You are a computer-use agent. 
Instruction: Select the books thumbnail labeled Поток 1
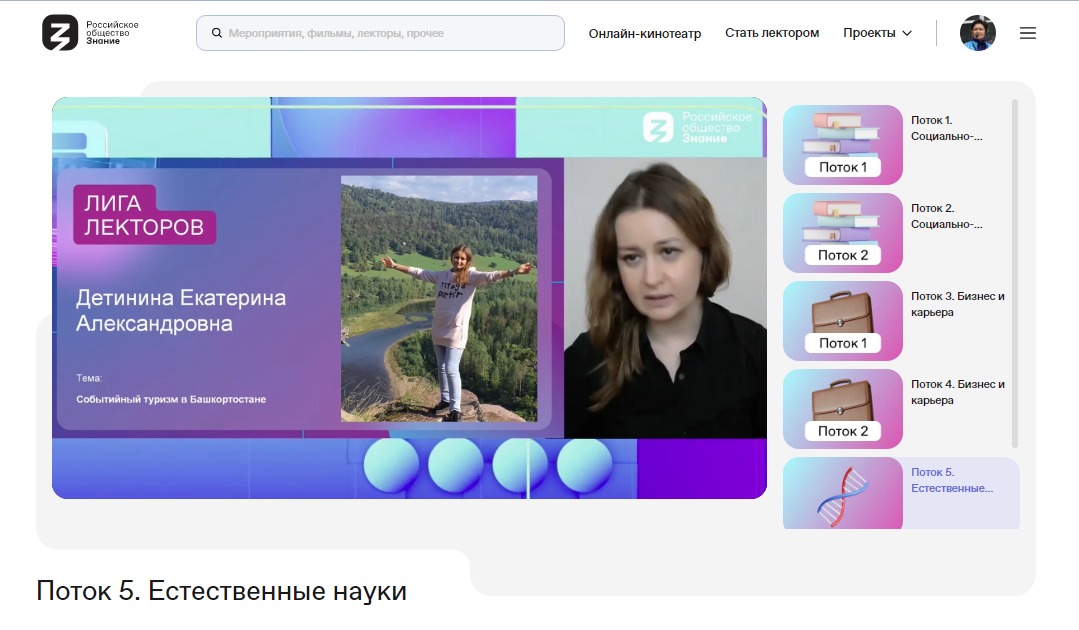(x=842, y=145)
